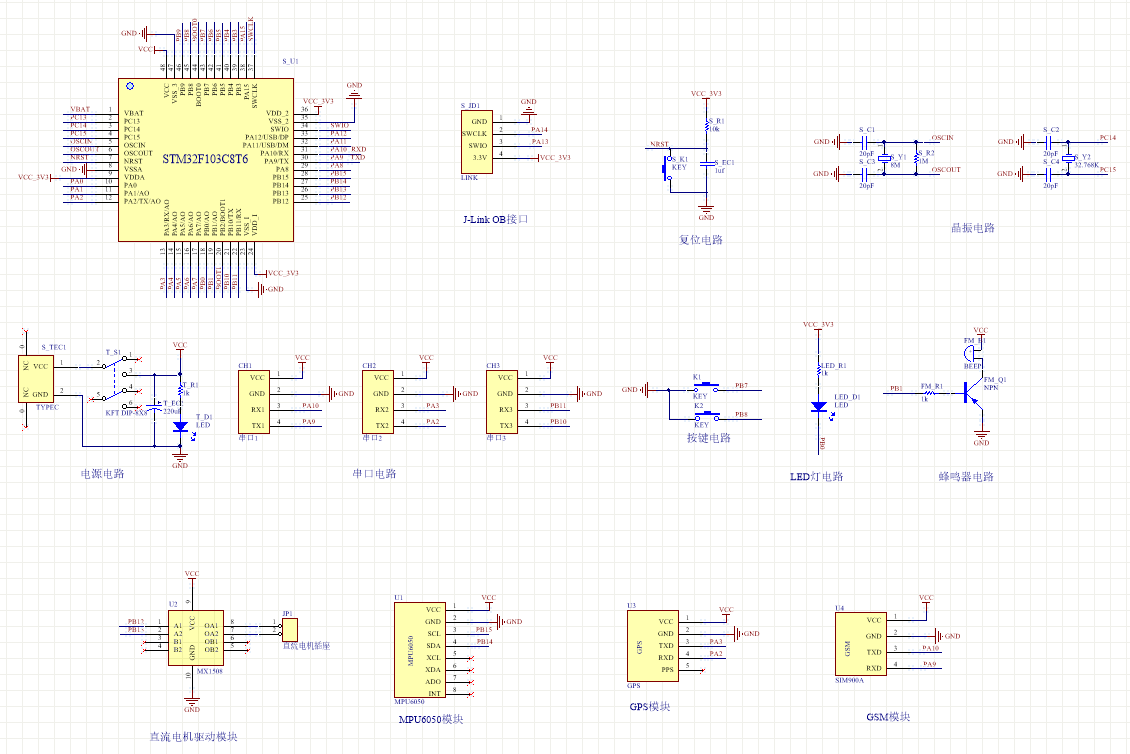The image size is (1130, 754).
Task: Select the STM32F103C8T6 microcontroller chip body
Action: point(205,159)
